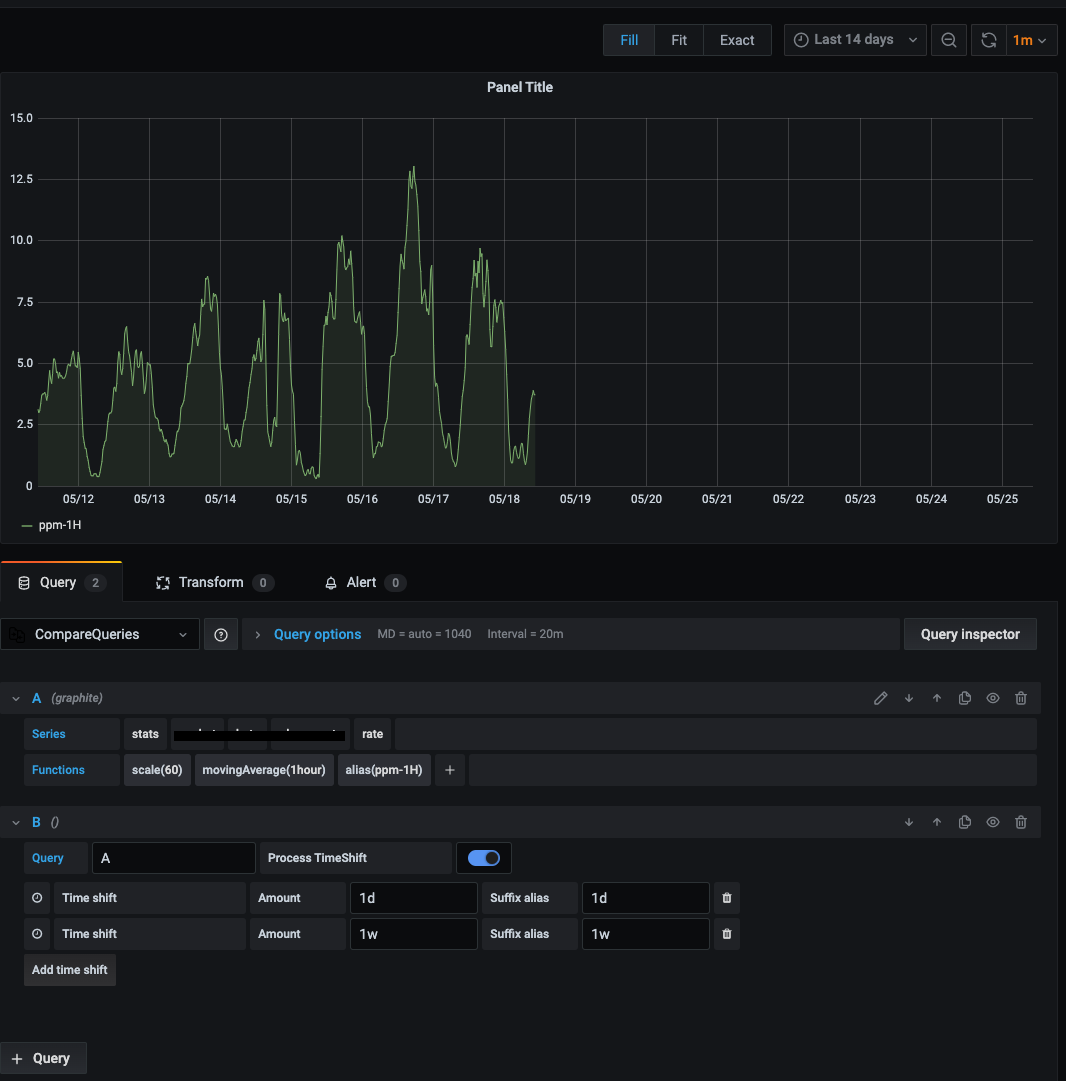Edit query A with the pencil icon
The image size is (1066, 1081).
880,698
